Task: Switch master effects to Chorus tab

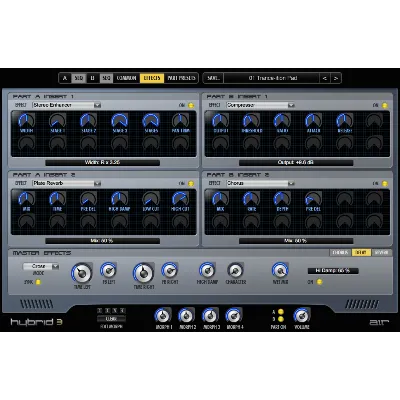Action: (340, 253)
